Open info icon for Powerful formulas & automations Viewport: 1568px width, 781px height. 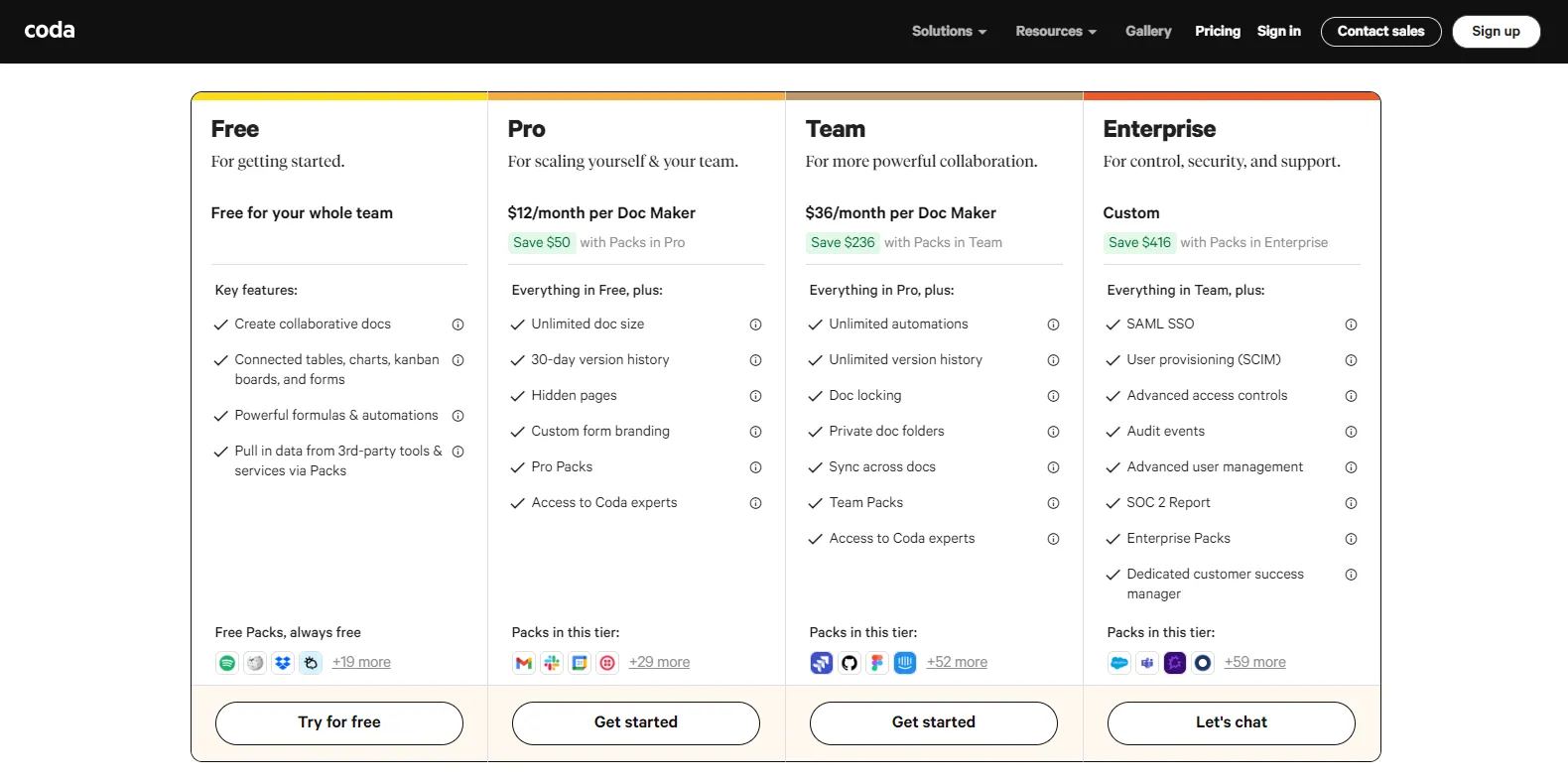(x=458, y=416)
